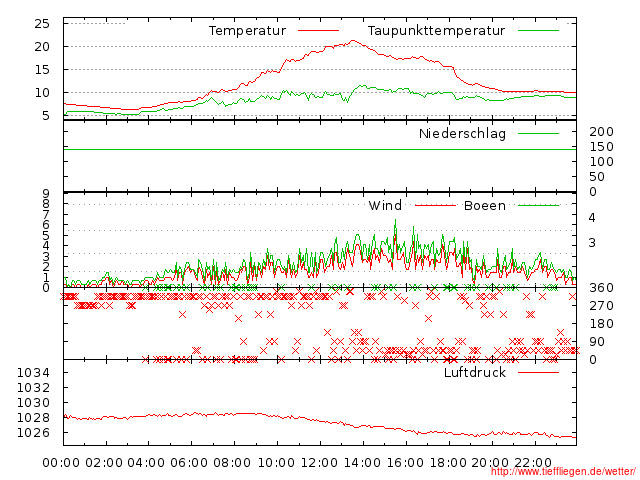Select the Niederschlag legend label

(x=462, y=134)
